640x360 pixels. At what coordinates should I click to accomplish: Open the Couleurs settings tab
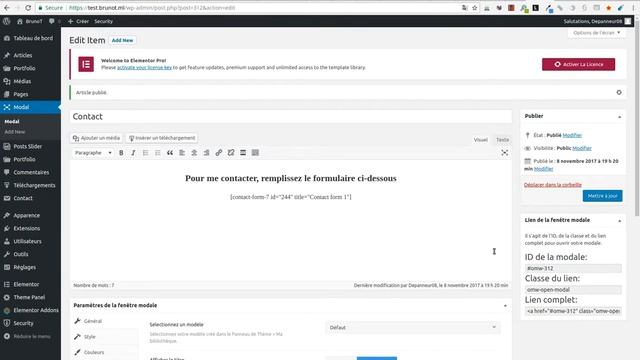[x=93, y=352]
